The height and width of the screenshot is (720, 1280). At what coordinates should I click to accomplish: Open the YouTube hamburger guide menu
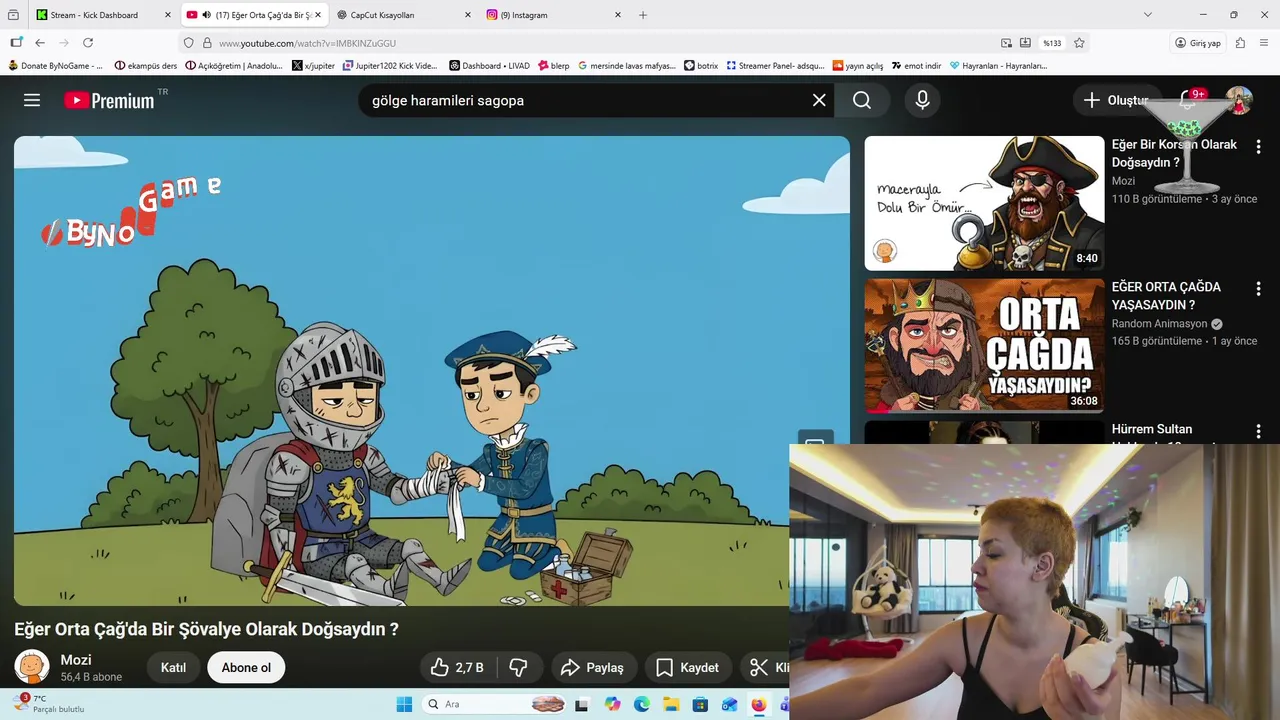pyautogui.click(x=32, y=100)
